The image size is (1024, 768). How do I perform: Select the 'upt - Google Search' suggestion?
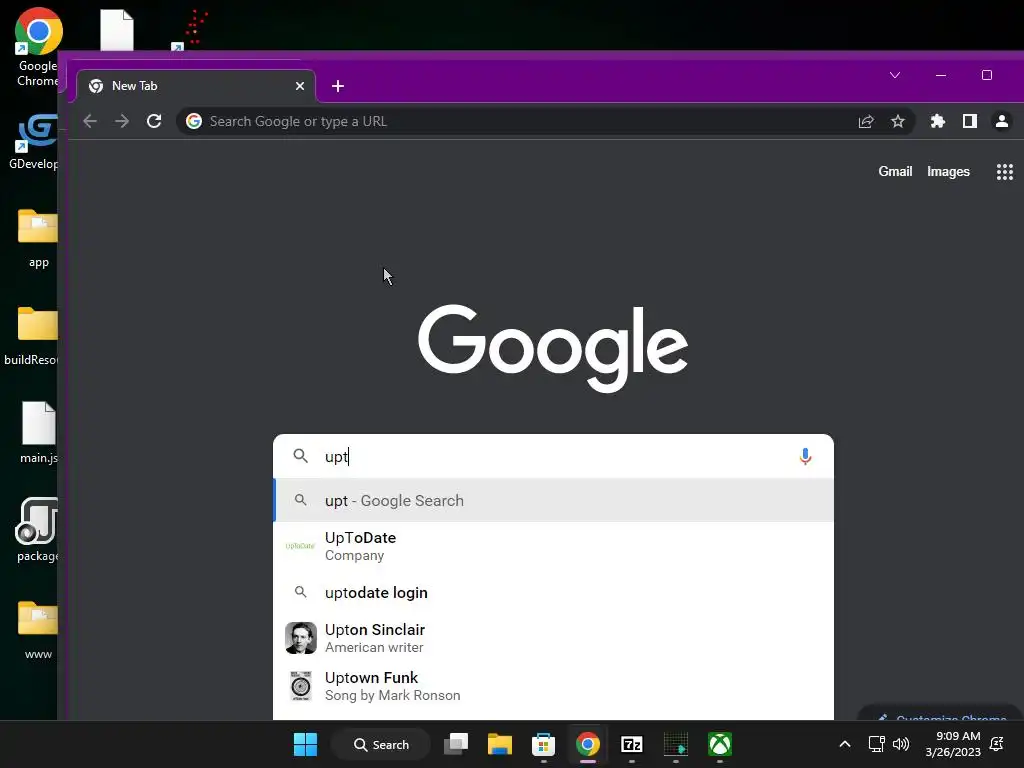coord(553,501)
